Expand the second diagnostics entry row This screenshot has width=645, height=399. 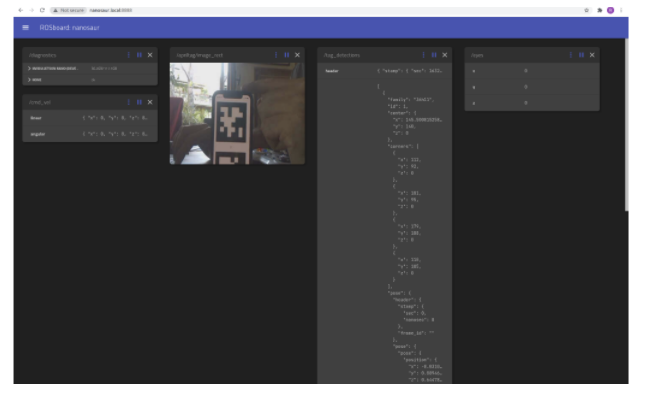tap(90, 80)
